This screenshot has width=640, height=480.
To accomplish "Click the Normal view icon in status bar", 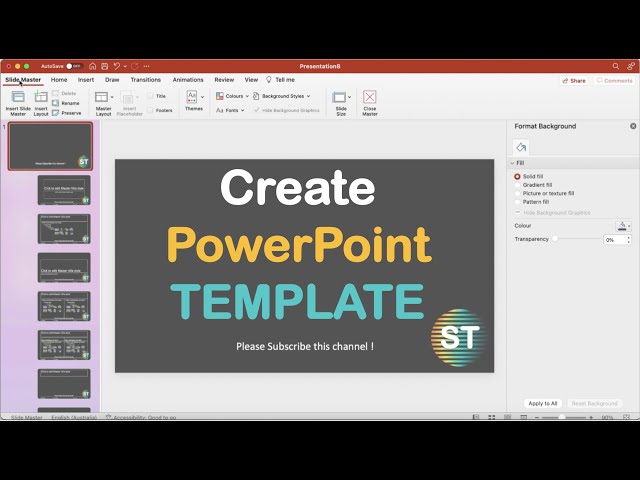I will pyautogui.click(x=476, y=417).
